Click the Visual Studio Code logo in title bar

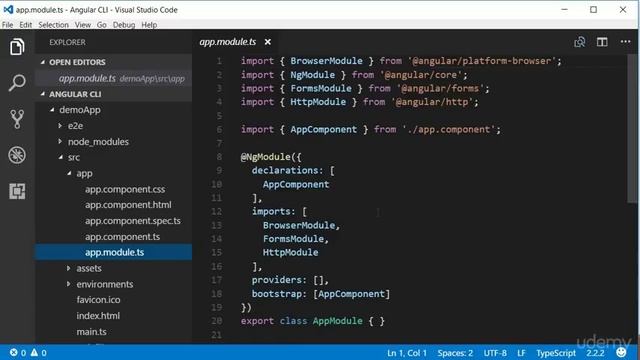8,9
